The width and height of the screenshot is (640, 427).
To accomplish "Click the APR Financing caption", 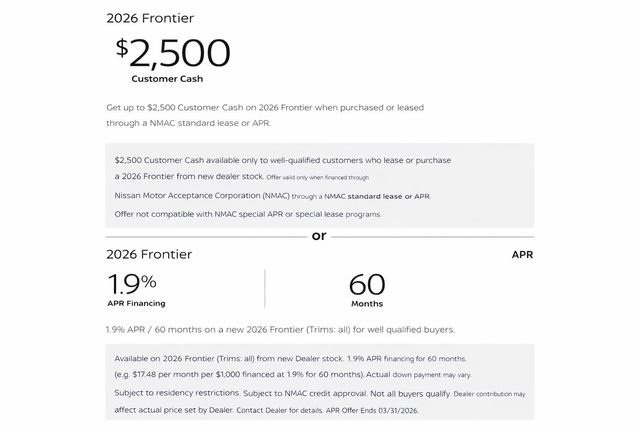I will pyautogui.click(x=136, y=303).
